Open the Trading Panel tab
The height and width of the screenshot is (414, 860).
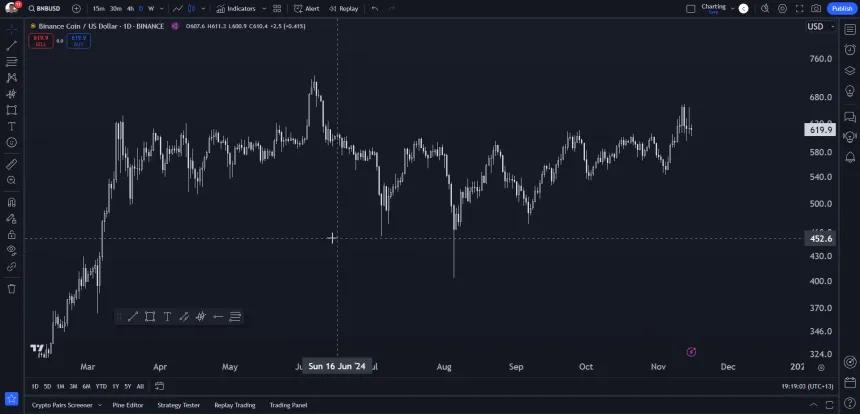pyautogui.click(x=288, y=405)
